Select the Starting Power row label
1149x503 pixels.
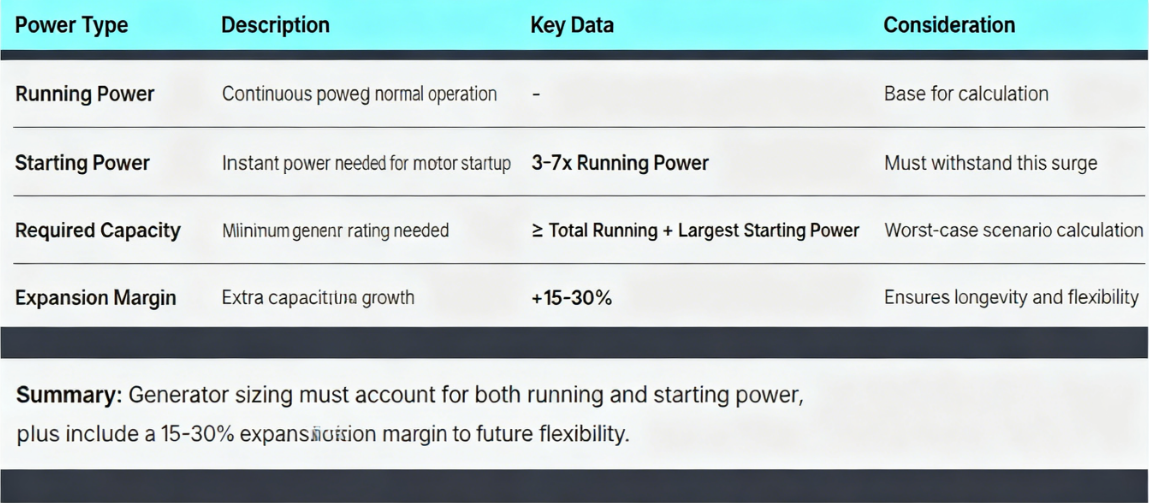(x=82, y=163)
